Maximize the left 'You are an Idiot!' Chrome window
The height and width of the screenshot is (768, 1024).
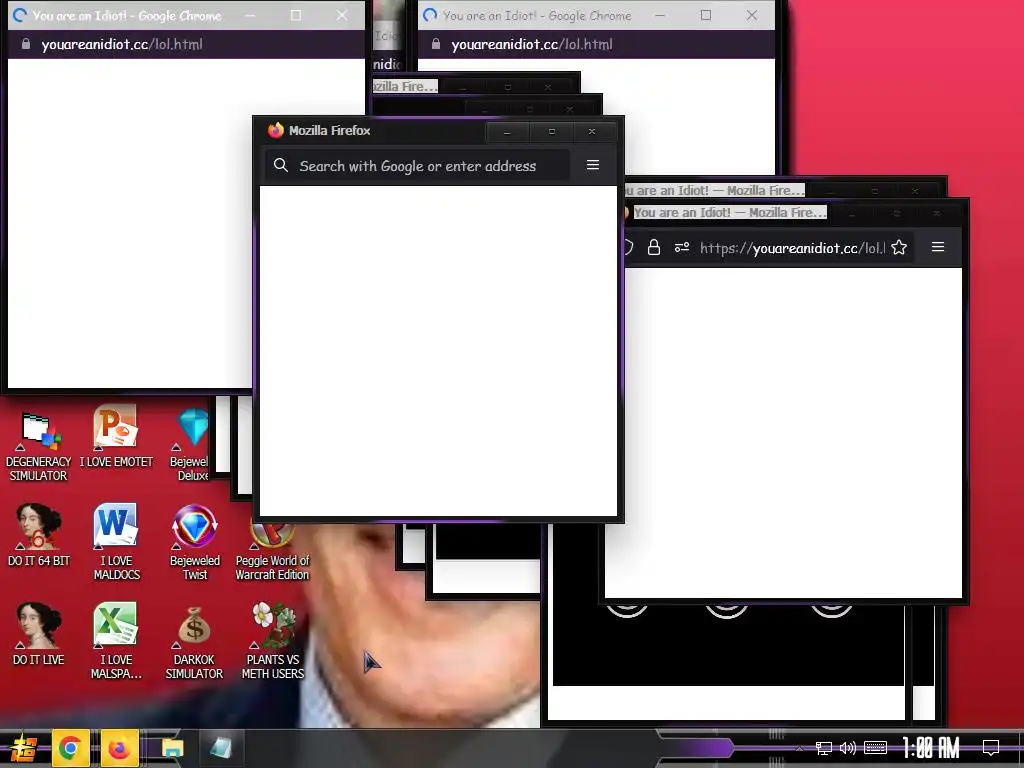coord(296,15)
